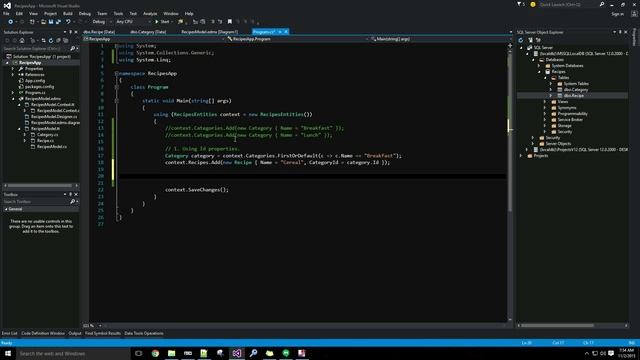Pin the Solution Explorer panel

(70, 32)
